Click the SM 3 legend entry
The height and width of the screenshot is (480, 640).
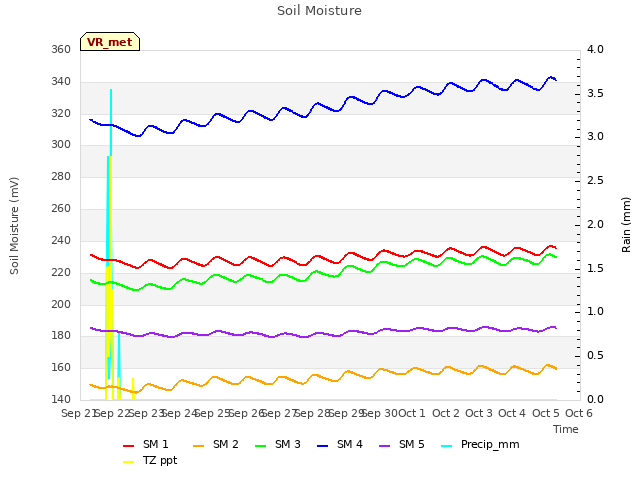[278, 444]
